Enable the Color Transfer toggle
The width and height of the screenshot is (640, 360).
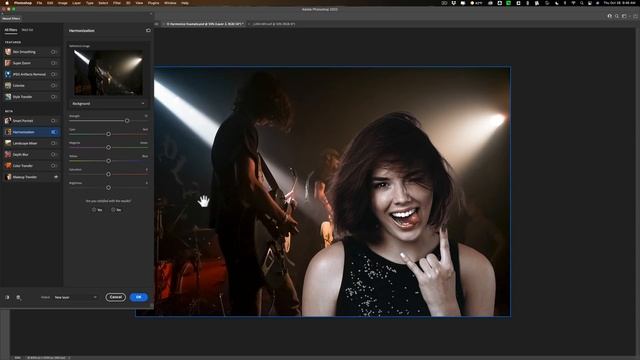tap(53, 166)
